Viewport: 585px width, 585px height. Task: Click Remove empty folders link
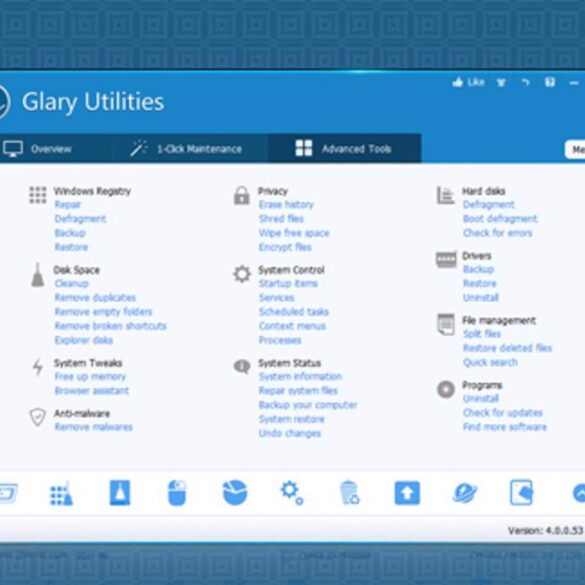tap(103, 312)
